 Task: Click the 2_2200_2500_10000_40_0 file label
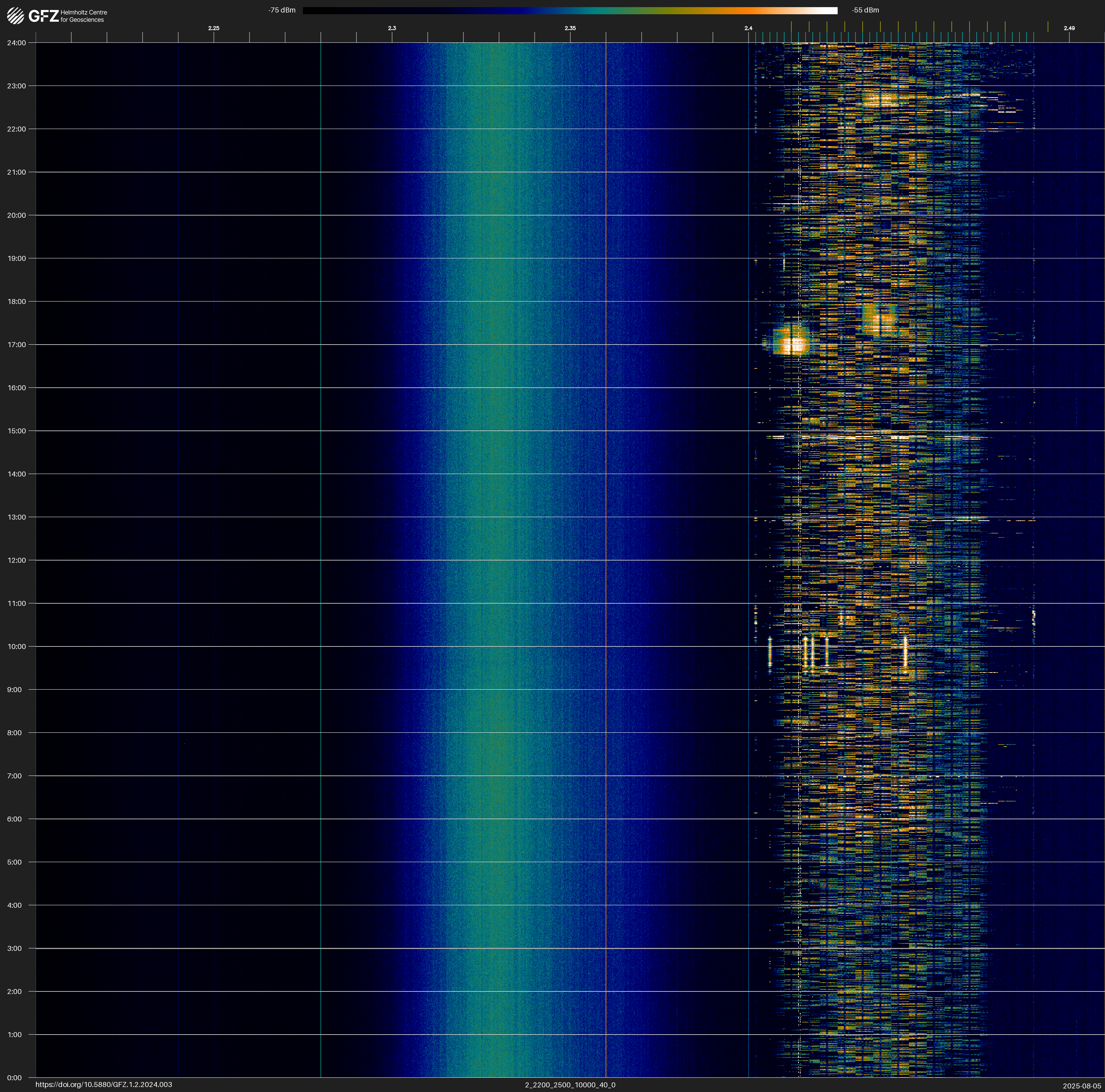(x=570, y=1085)
